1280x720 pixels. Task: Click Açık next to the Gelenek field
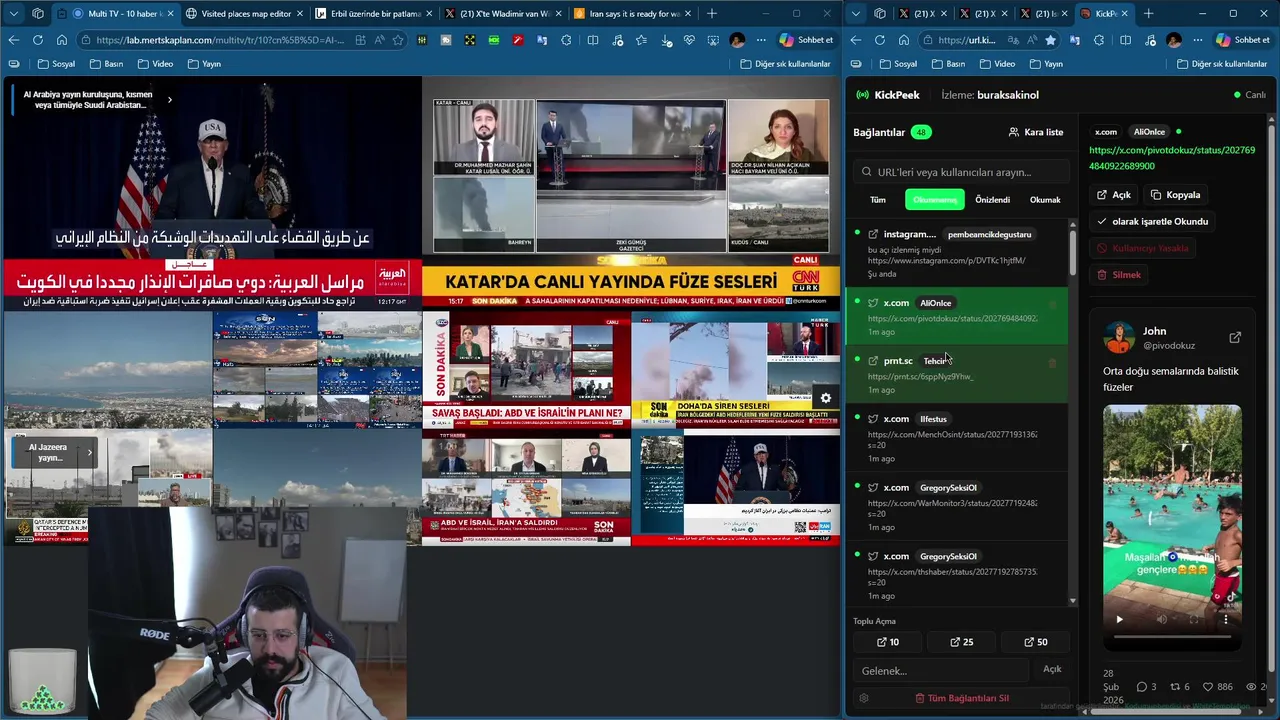1052,669
